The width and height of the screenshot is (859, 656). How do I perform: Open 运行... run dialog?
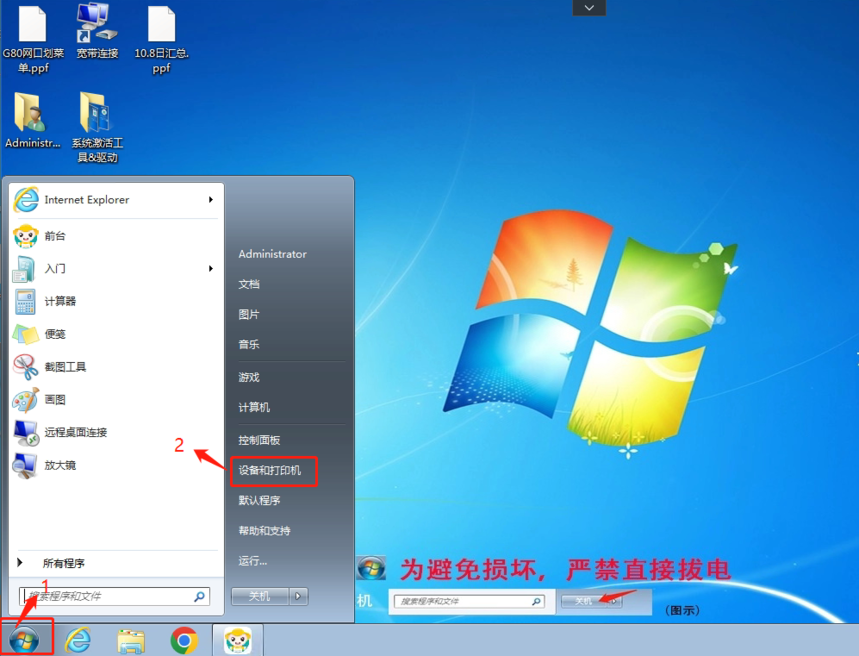coord(253,561)
